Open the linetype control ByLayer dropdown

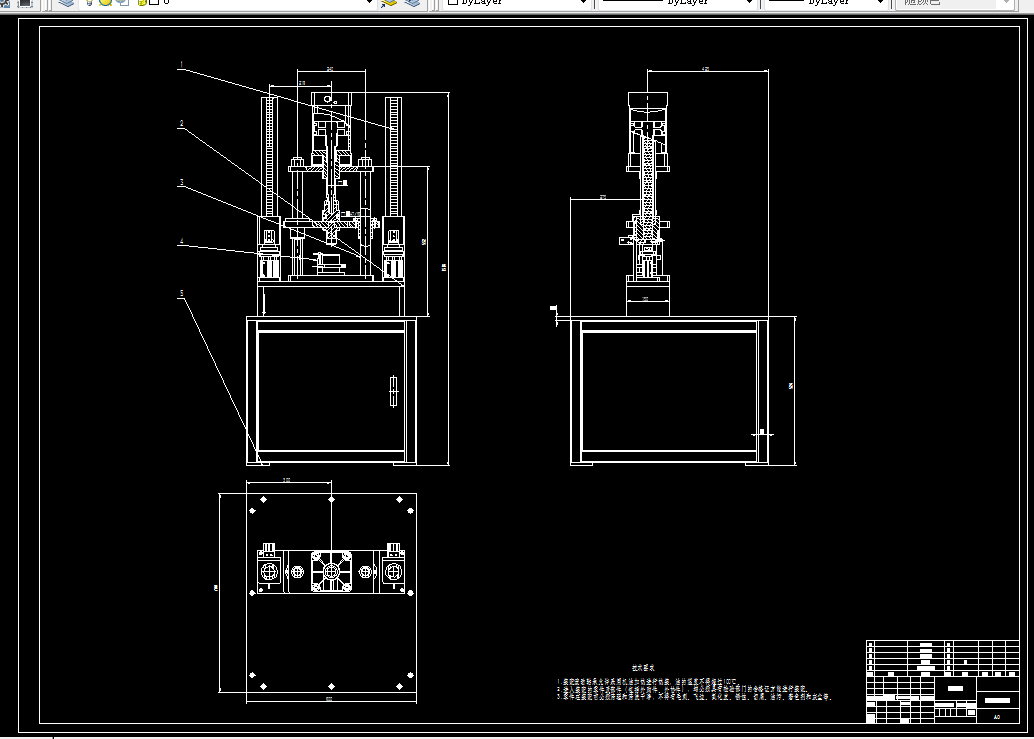(x=677, y=3)
